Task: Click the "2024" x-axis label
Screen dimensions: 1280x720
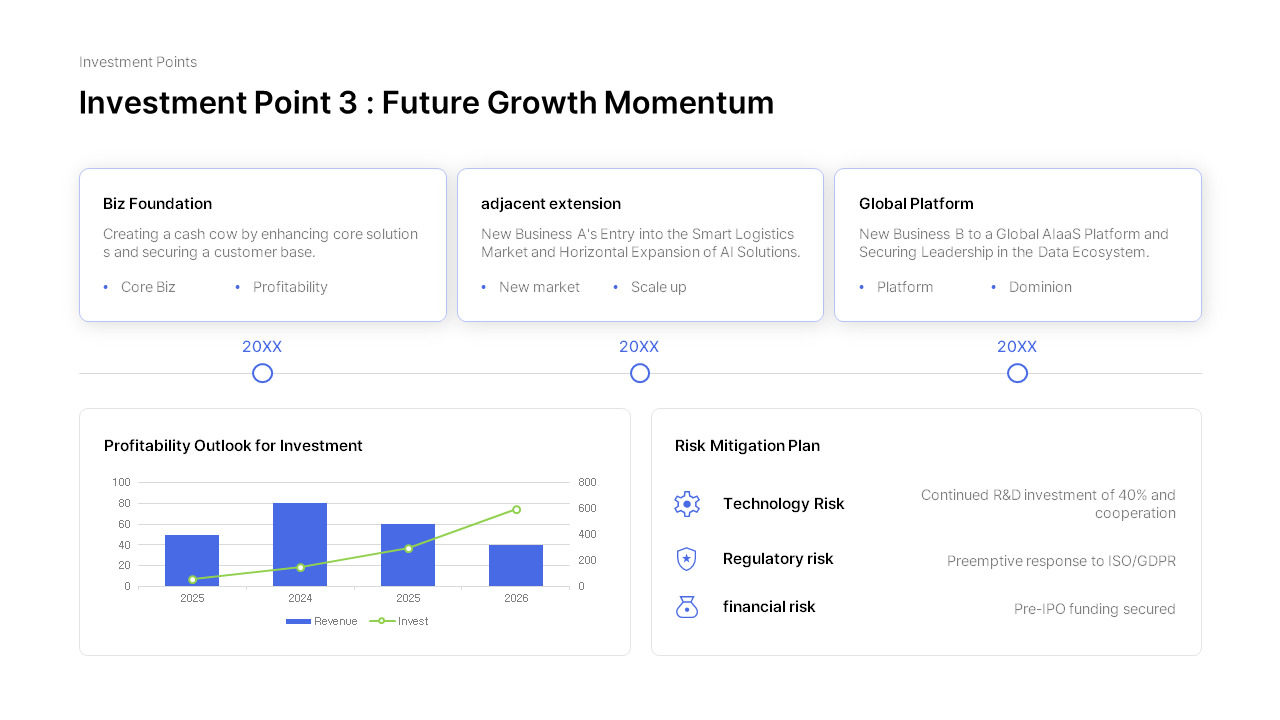Action: (x=300, y=598)
